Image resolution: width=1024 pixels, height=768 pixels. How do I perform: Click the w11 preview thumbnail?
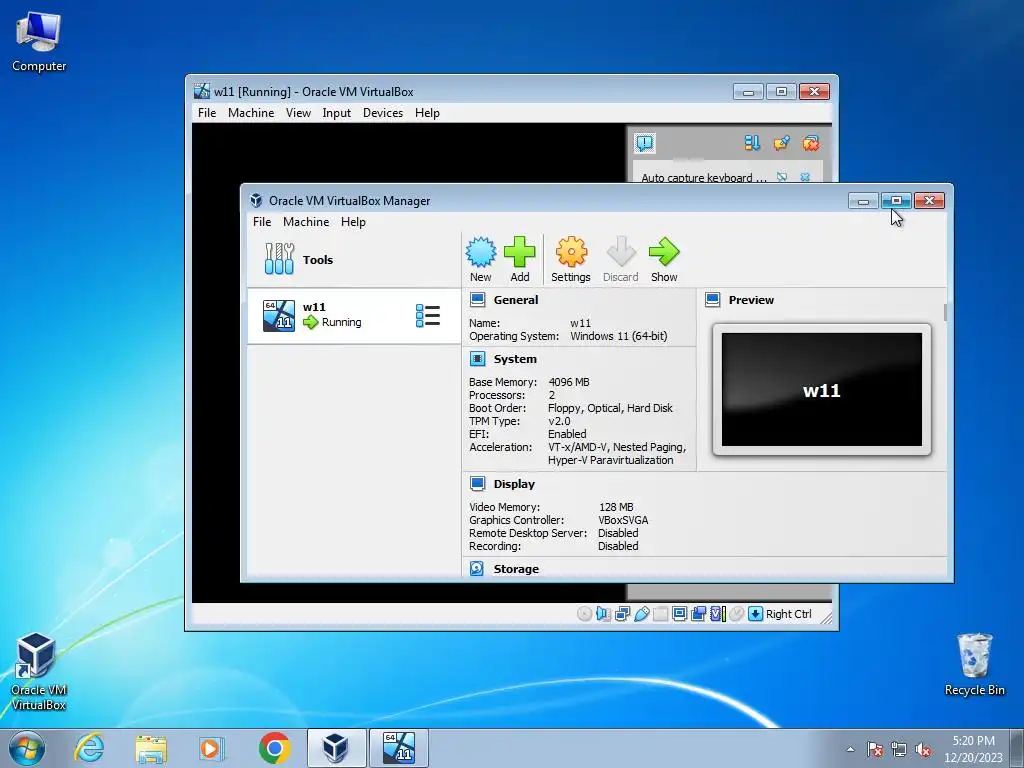822,390
